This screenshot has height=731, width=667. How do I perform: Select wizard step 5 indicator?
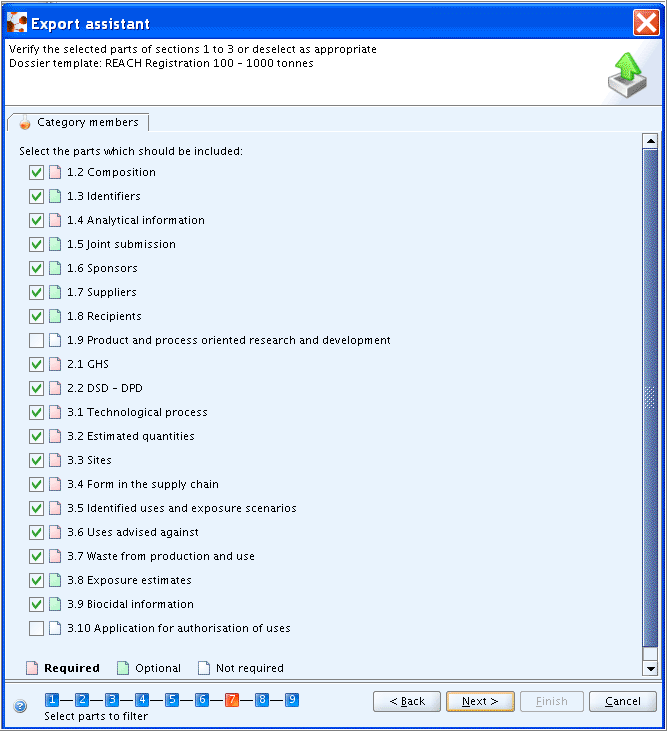pos(172,700)
